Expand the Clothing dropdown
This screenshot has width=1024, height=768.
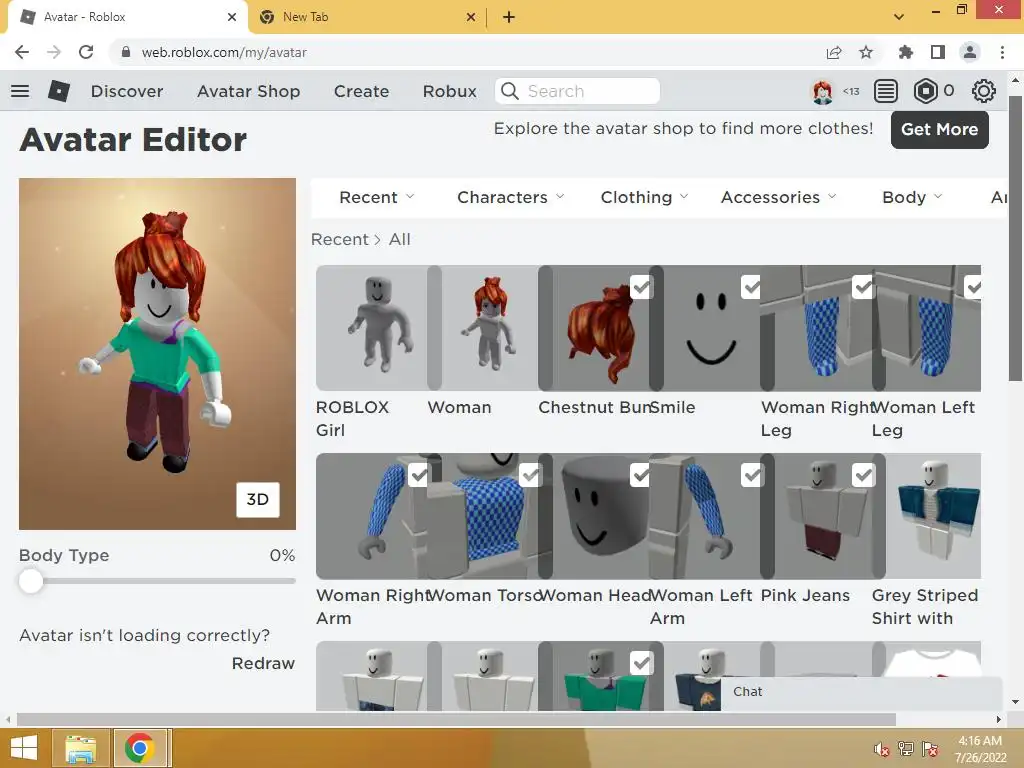click(x=645, y=197)
